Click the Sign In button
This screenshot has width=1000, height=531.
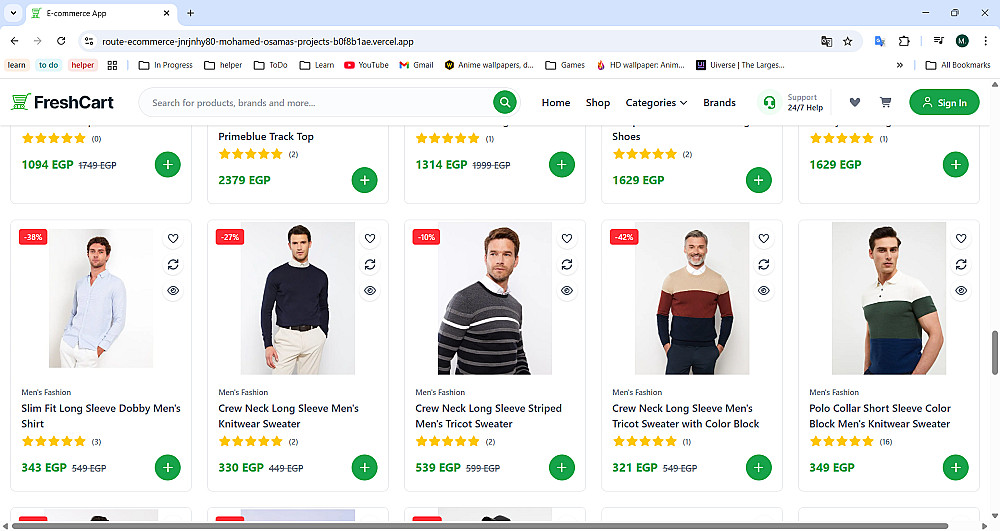coord(944,102)
